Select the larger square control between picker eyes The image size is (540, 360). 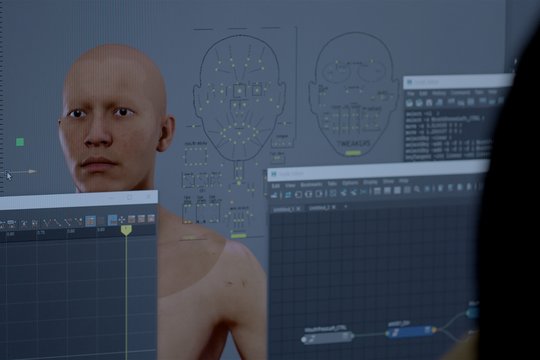[x=239, y=91]
